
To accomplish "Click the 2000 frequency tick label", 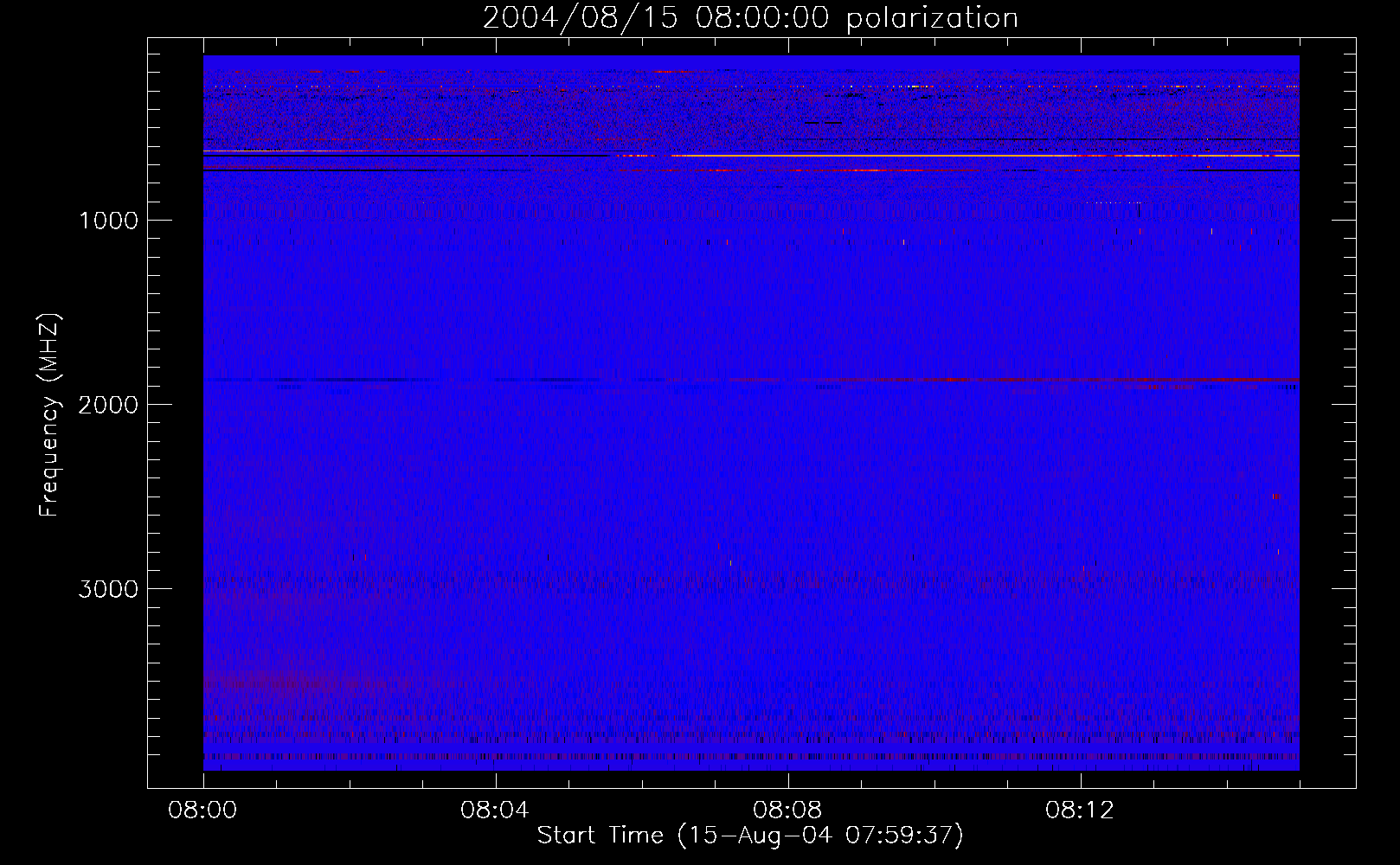I will click(108, 405).
